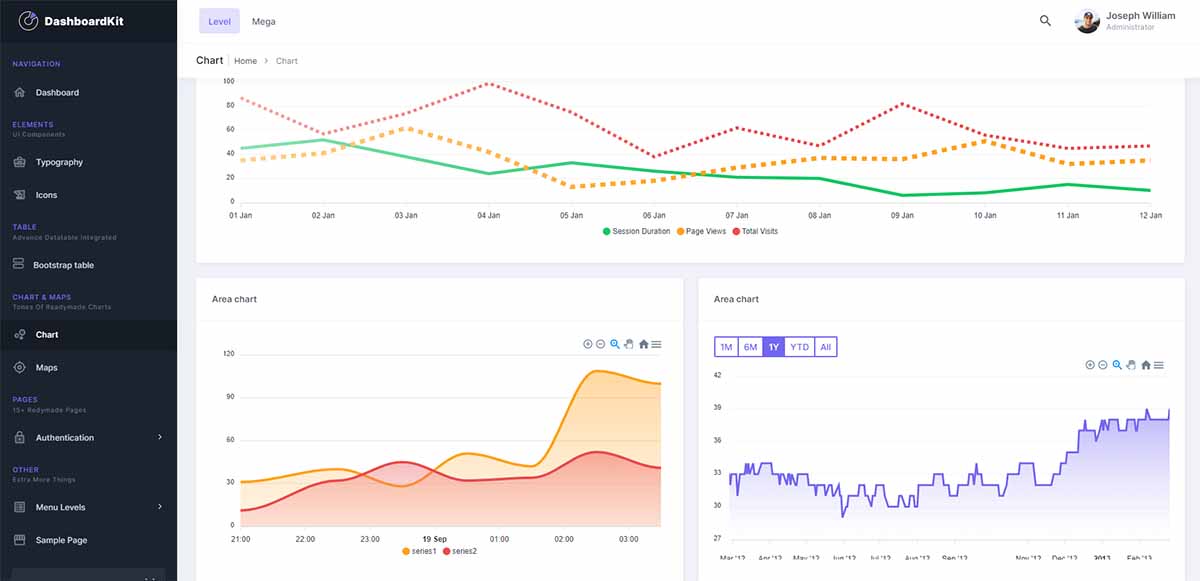Viewport: 1200px width, 581px height.
Task: Activate the selection zoom magnifier on the right chart
Action: (x=1117, y=365)
